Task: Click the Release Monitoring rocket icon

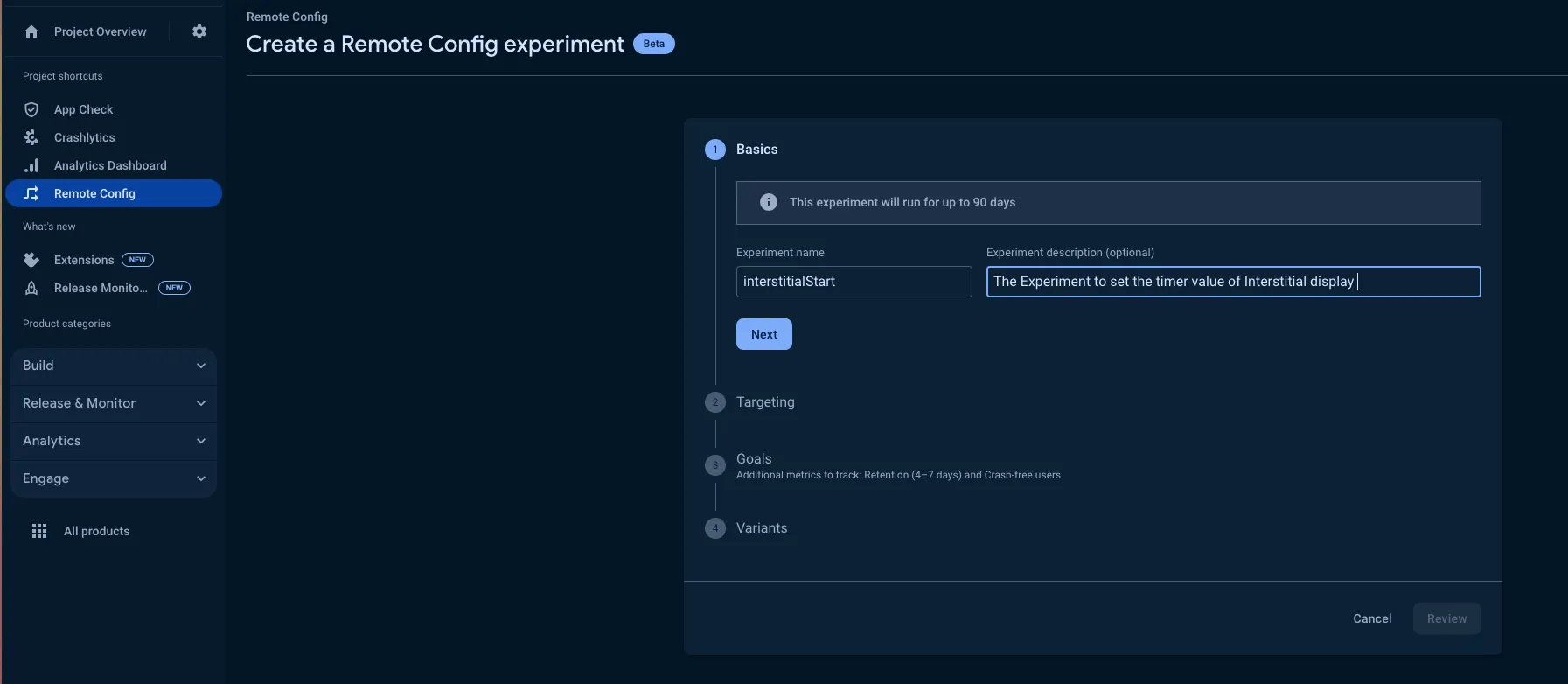Action: (31, 288)
